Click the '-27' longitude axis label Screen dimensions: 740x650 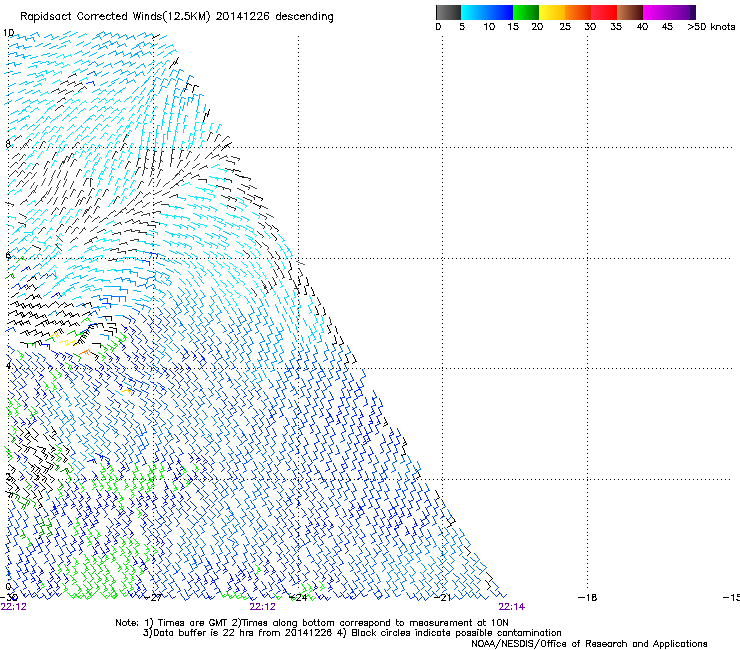(x=153, y=598)
